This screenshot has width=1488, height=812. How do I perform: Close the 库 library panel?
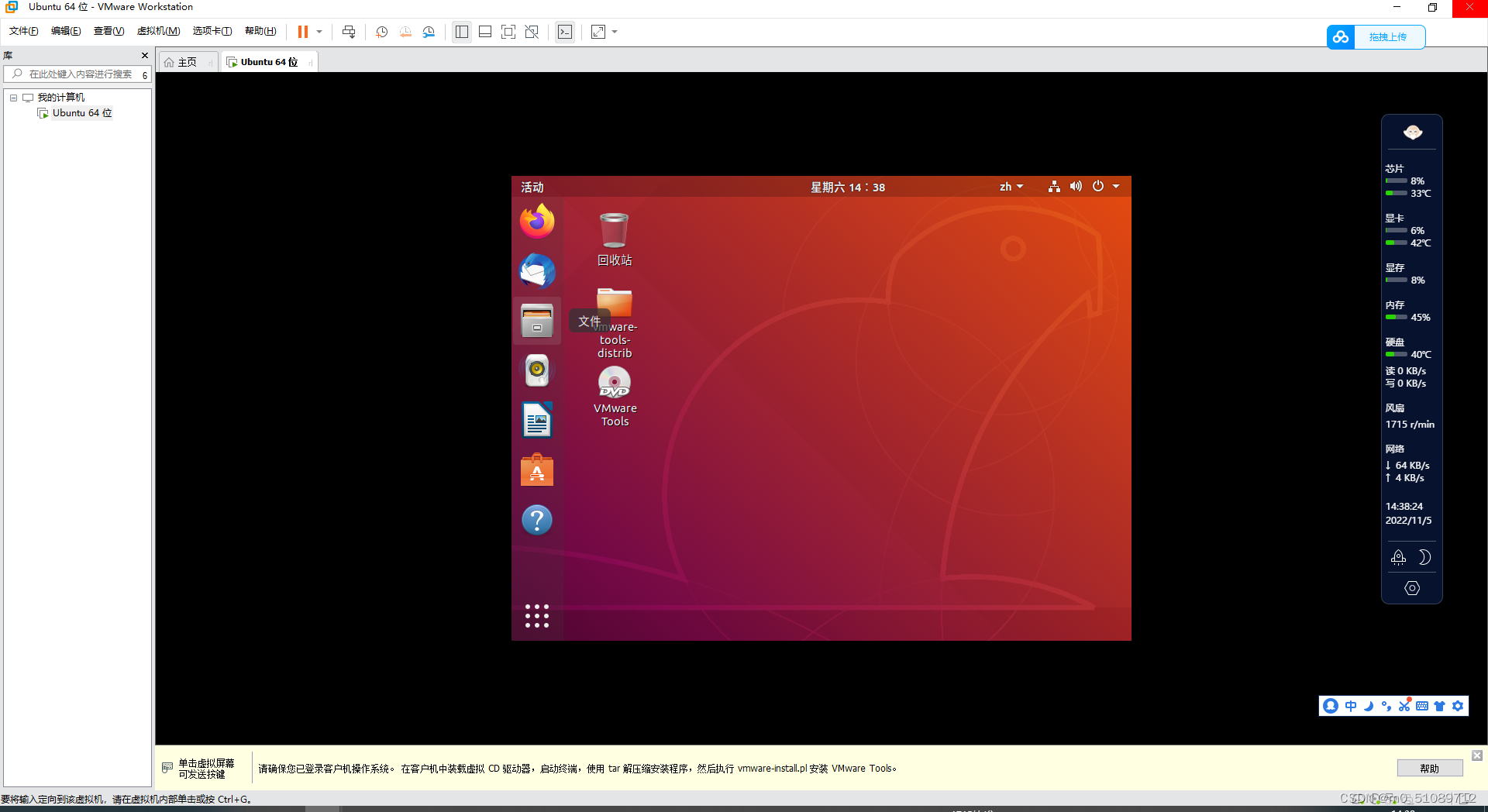pos(145,56)
